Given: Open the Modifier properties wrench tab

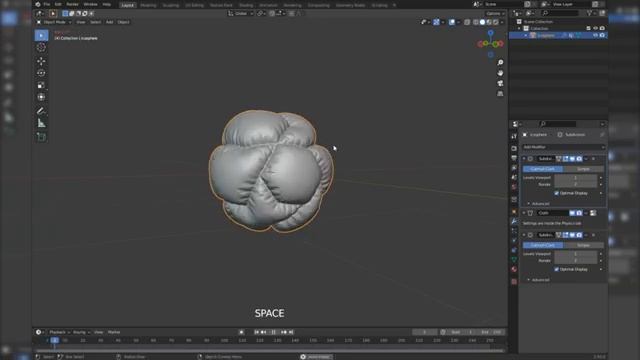Looking at the screenshot, I should coord(514,222).
